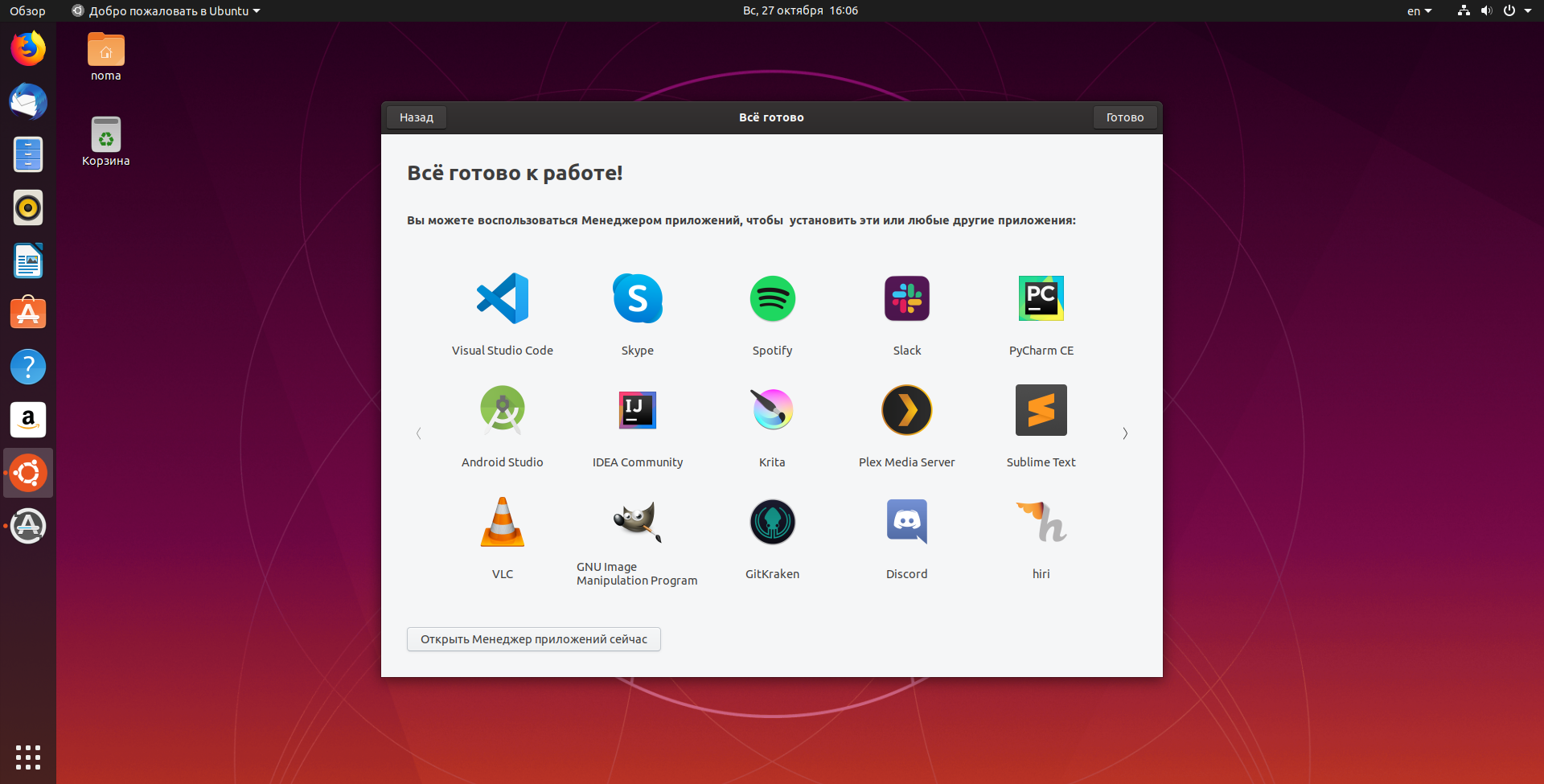Click the VLC cone icon
This screenshot has width=1544, height=784.
[x=503, y=522]
